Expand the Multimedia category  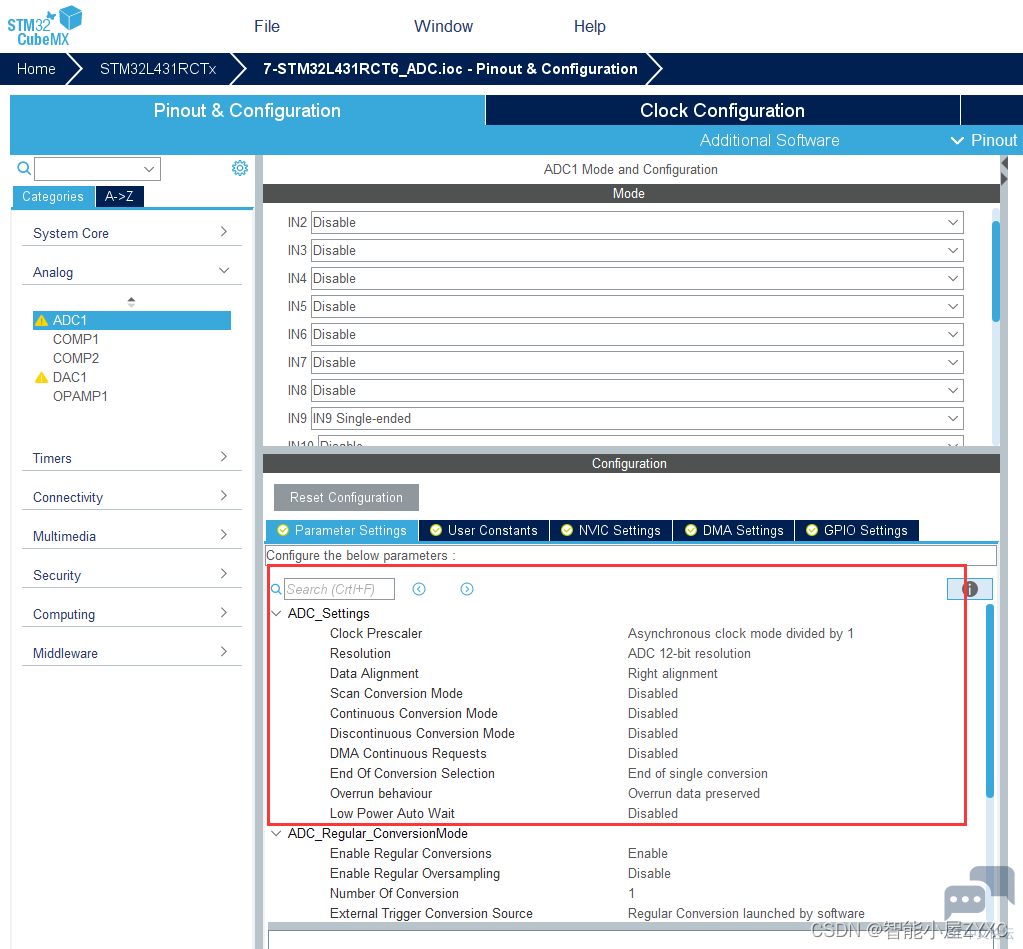click(x=131, y=536)
